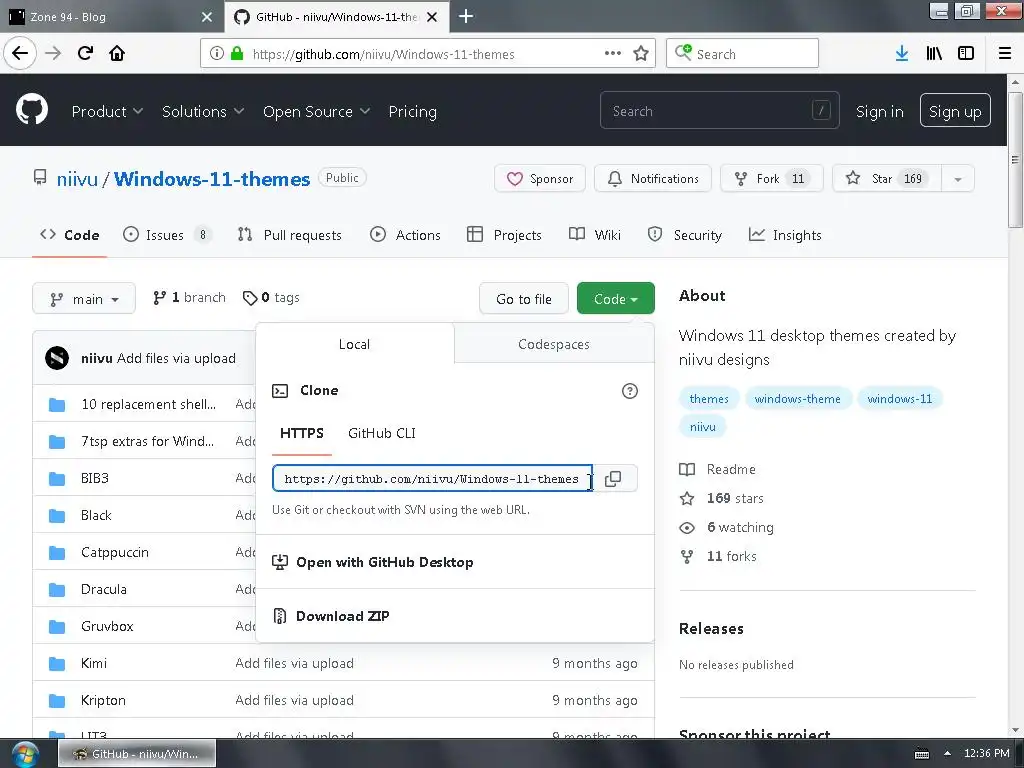Open the Pricing page
This screenshot has width=1024, height=768.
pyautogui.click(x=413, y=112)
